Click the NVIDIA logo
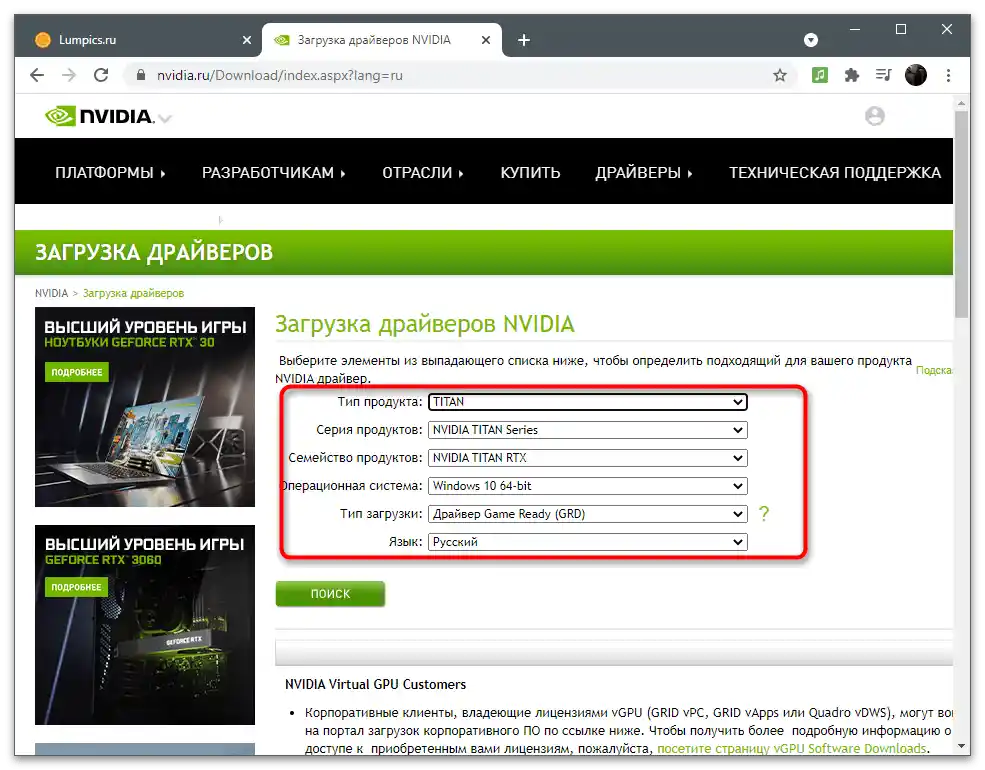The height and width of the screenshot is (770, 985). tap(99, 116)
